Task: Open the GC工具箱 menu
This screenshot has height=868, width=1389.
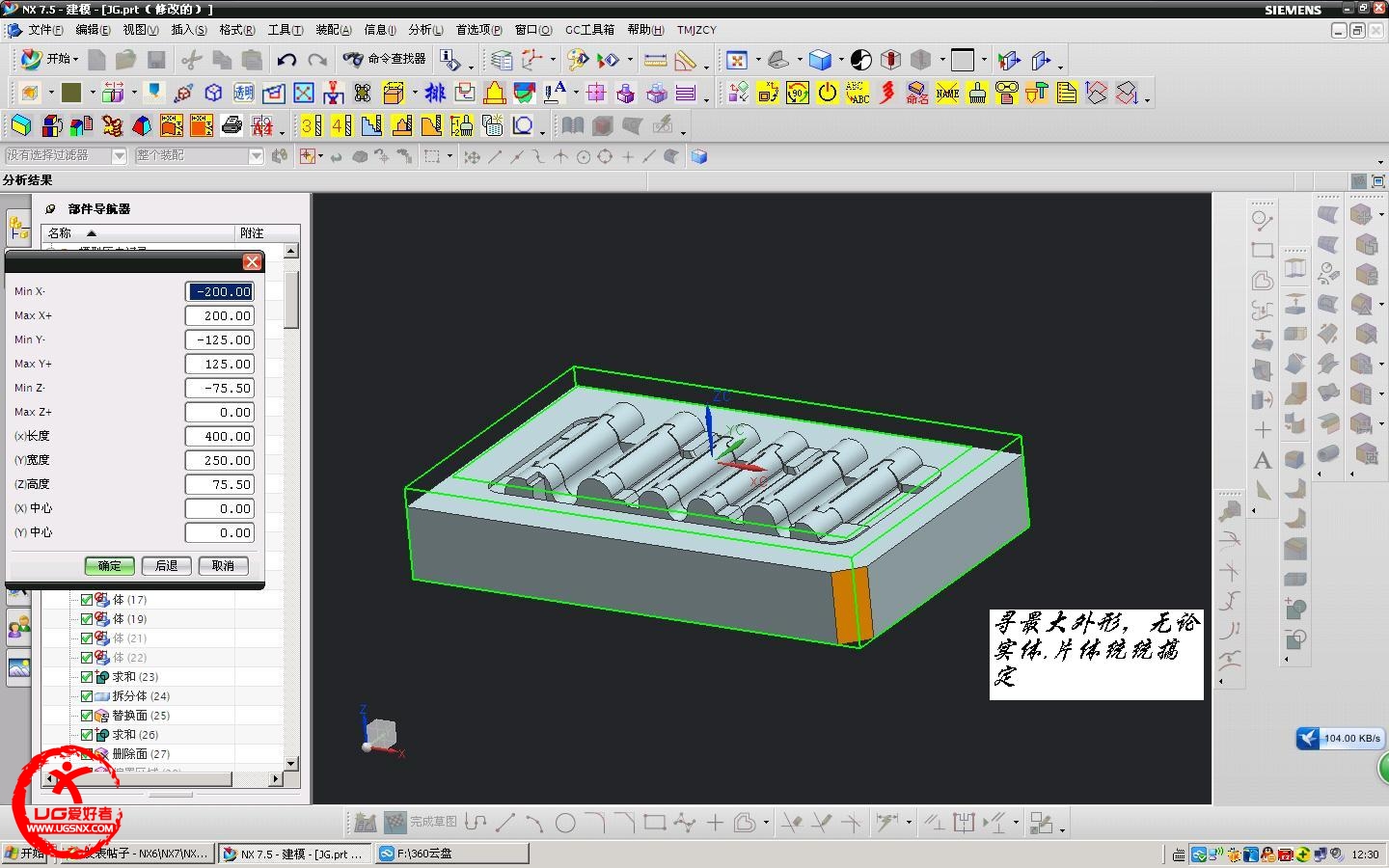Action: click(589, 30)
